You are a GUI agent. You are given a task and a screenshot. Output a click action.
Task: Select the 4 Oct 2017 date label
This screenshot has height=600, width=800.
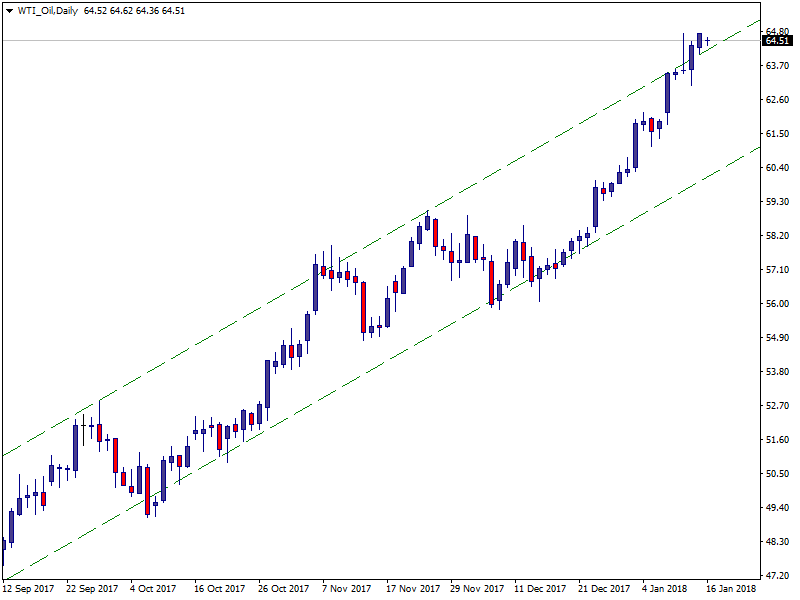tap(152, 589)
